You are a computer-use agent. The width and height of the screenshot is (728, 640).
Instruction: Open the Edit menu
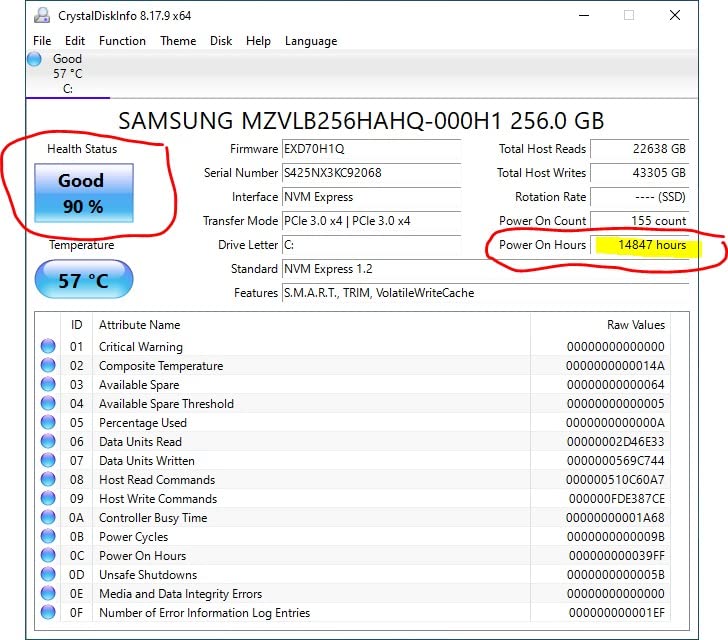(x=75, y=41)
